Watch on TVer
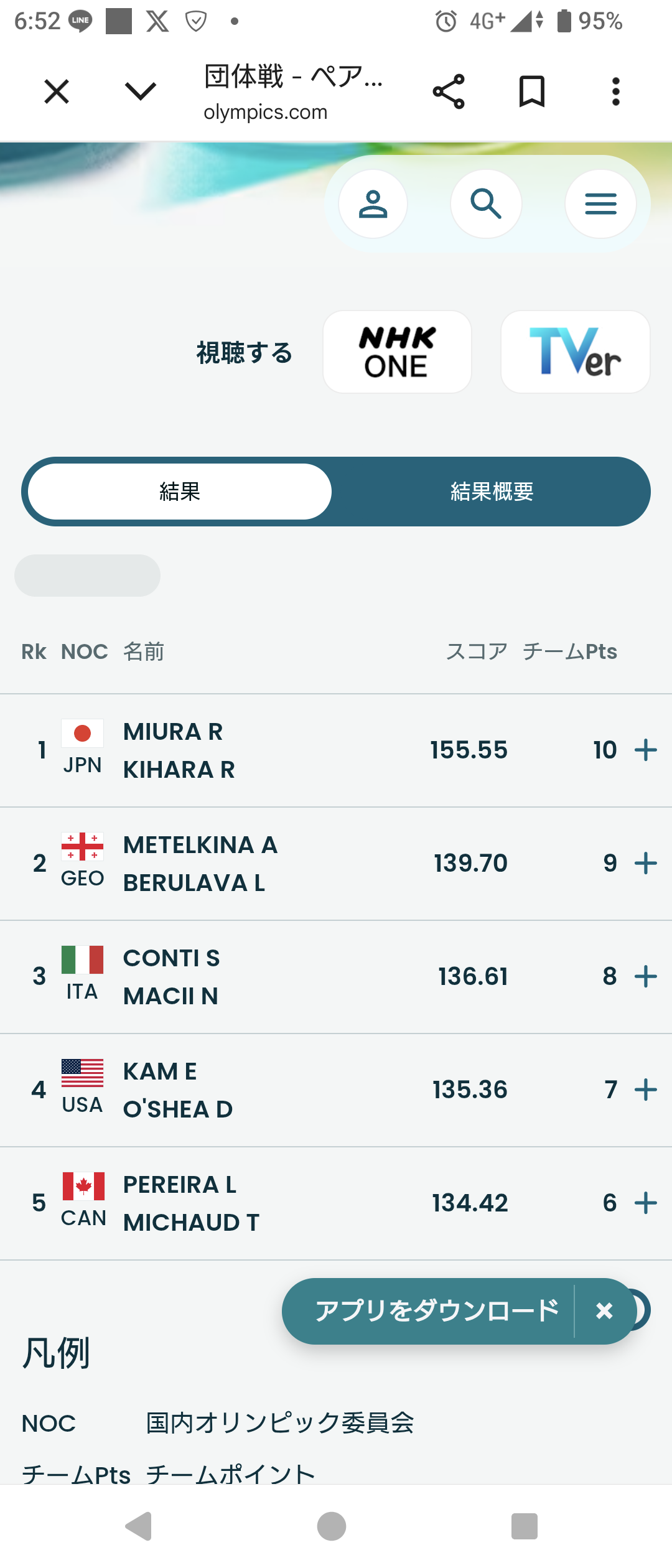Screen dimensions: 672x1568 tap(575, 352)
